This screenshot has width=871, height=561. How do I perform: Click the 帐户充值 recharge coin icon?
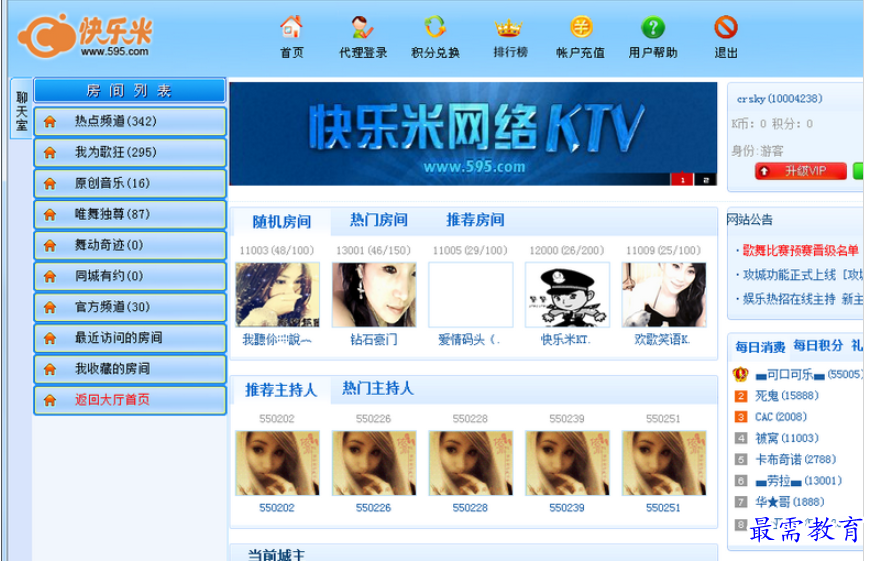click(581, 27)
